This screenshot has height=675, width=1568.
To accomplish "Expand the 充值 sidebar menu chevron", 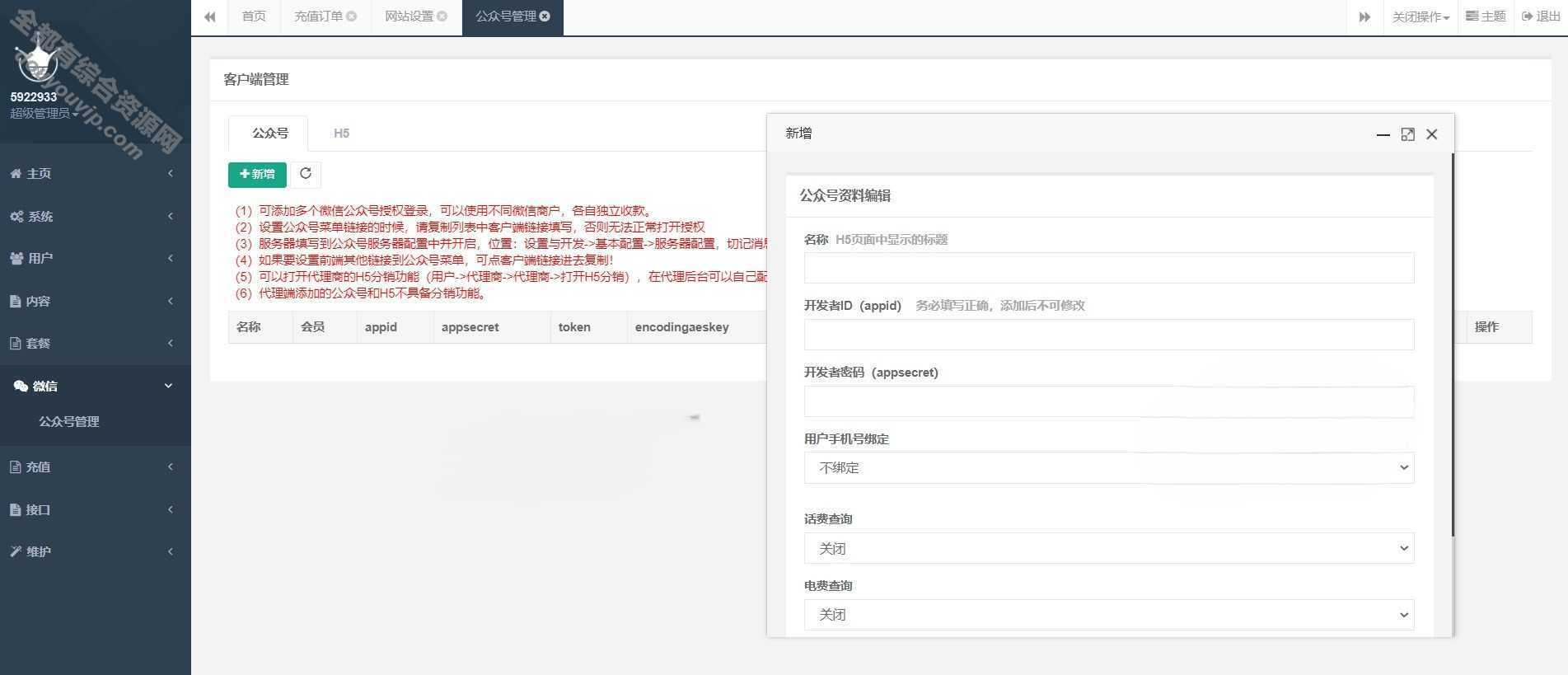I will click(171, 466).
